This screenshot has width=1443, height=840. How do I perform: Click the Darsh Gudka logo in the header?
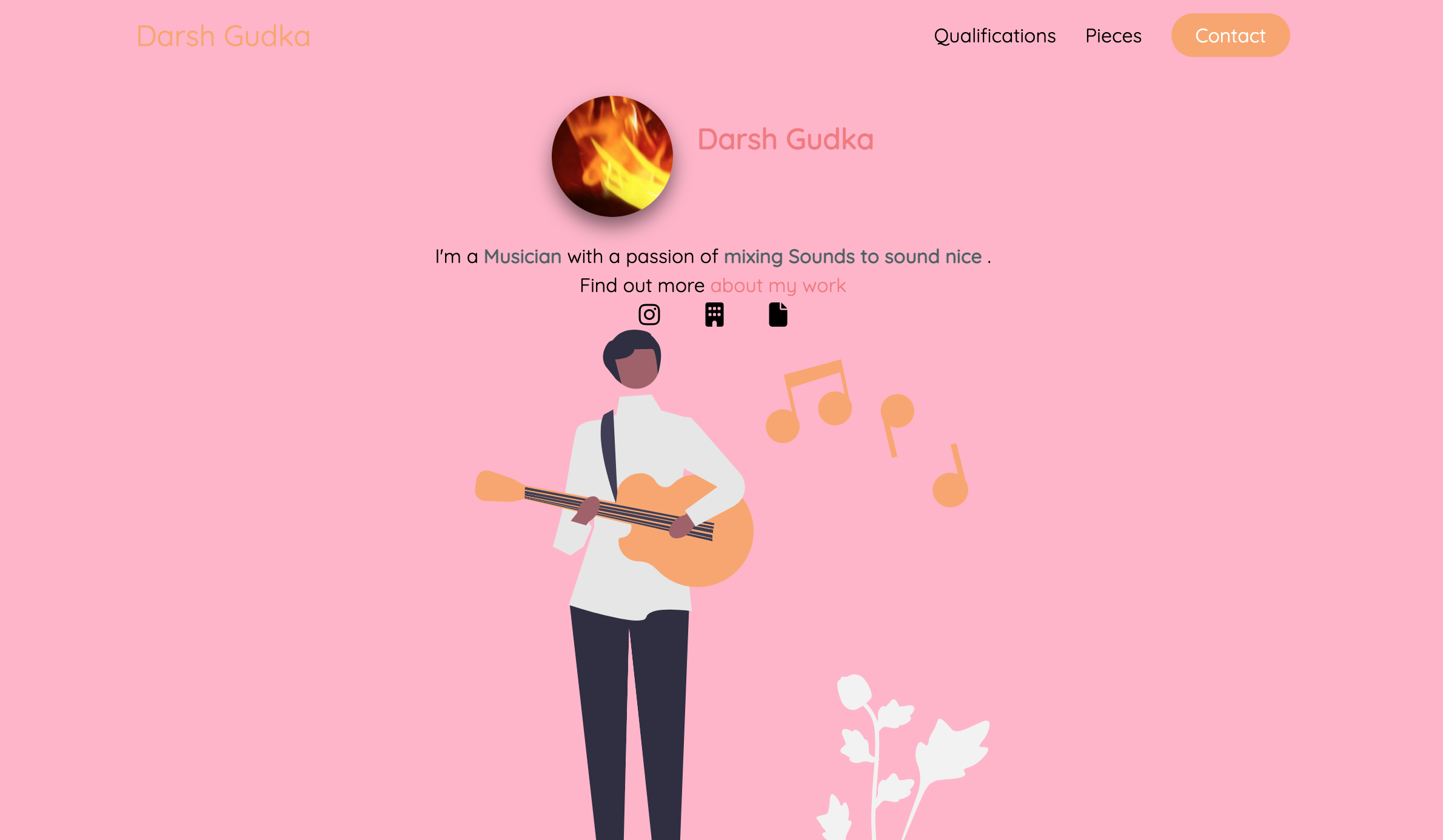[x=223, y=36]
